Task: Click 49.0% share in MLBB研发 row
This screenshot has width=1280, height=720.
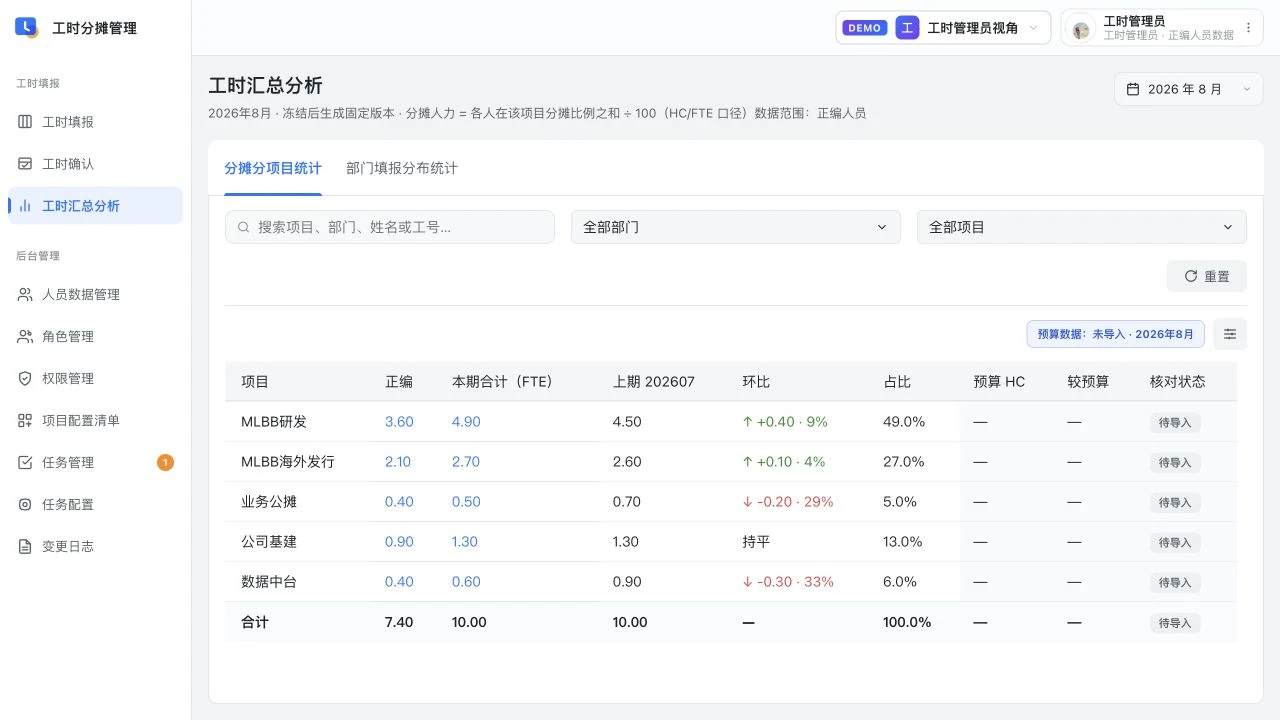Action: [903, 422]
